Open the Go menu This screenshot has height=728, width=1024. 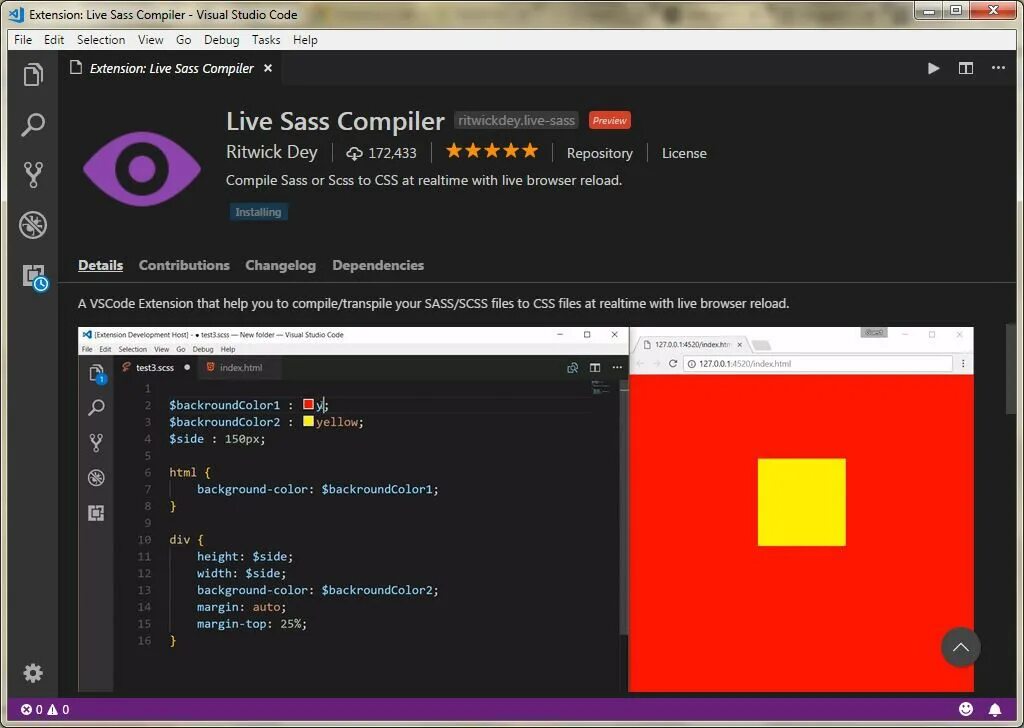[x=184, y=40]
